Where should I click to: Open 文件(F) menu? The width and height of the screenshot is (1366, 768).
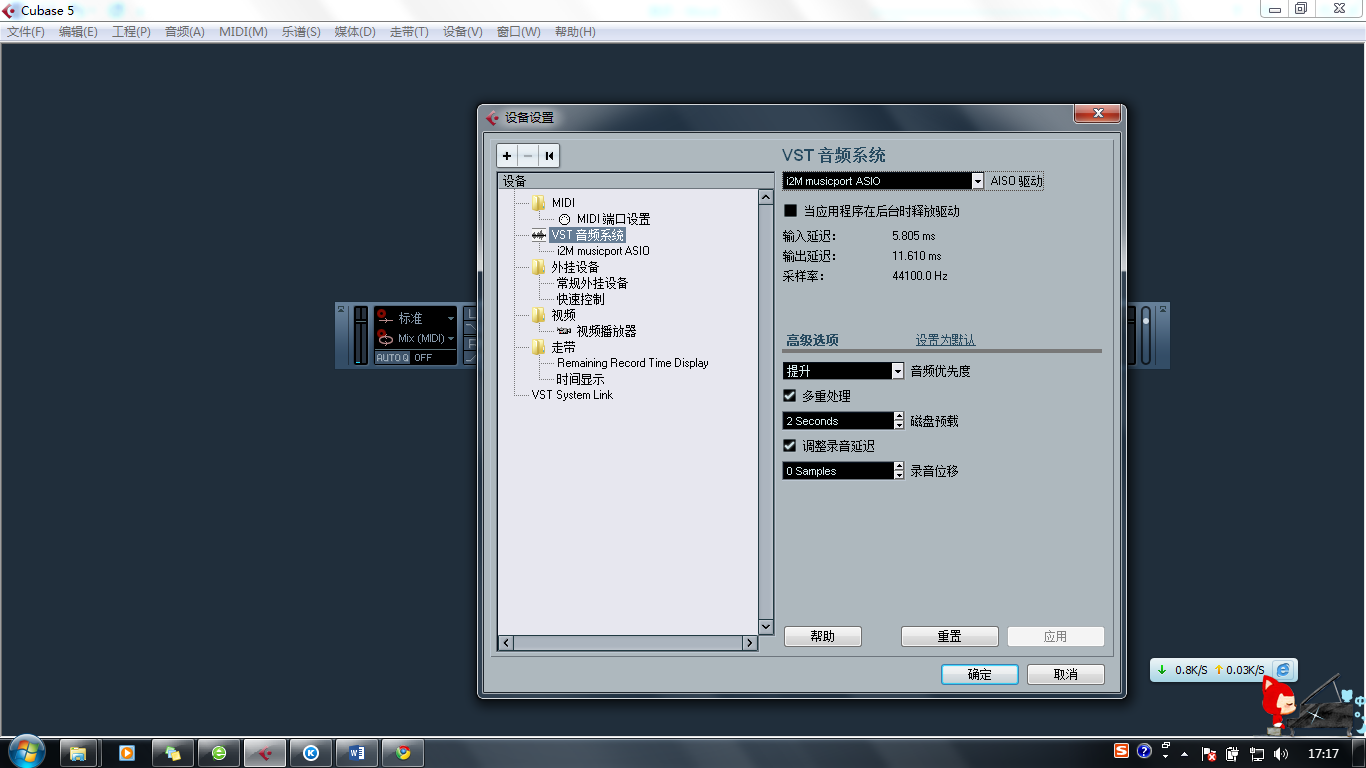click(x=26, y=32)
